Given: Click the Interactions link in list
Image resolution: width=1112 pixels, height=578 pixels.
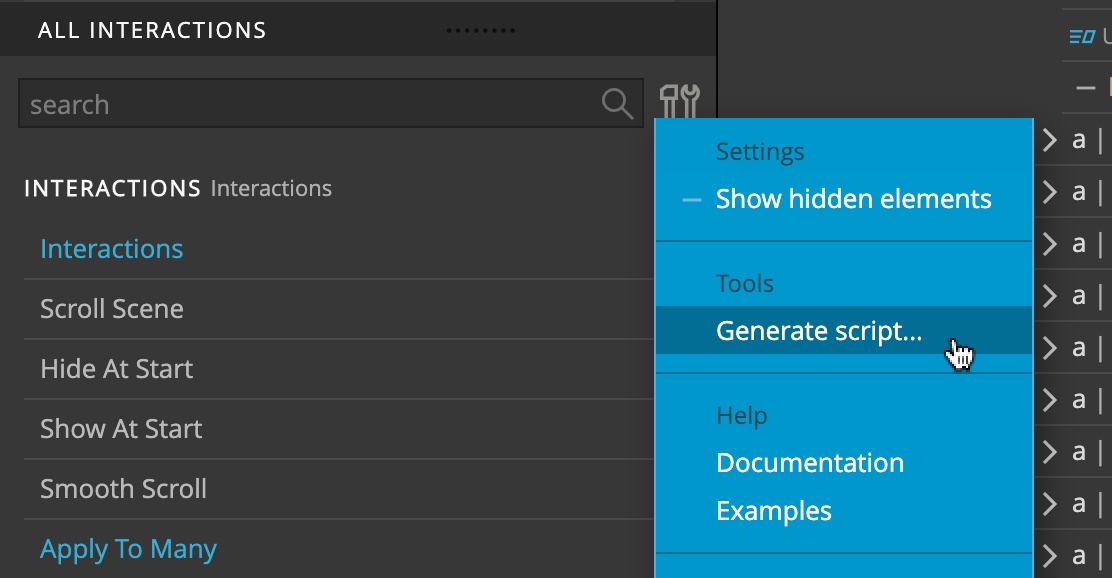Looking at the screenshot, I should click(x=111, y=249).
